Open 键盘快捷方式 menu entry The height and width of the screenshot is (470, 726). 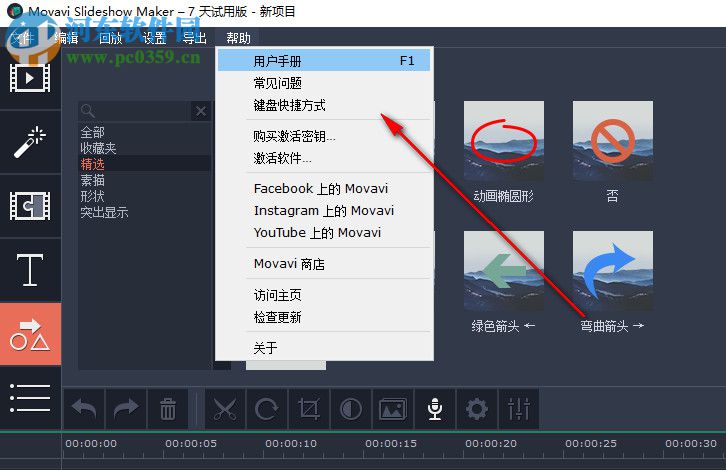coord(324,105)
